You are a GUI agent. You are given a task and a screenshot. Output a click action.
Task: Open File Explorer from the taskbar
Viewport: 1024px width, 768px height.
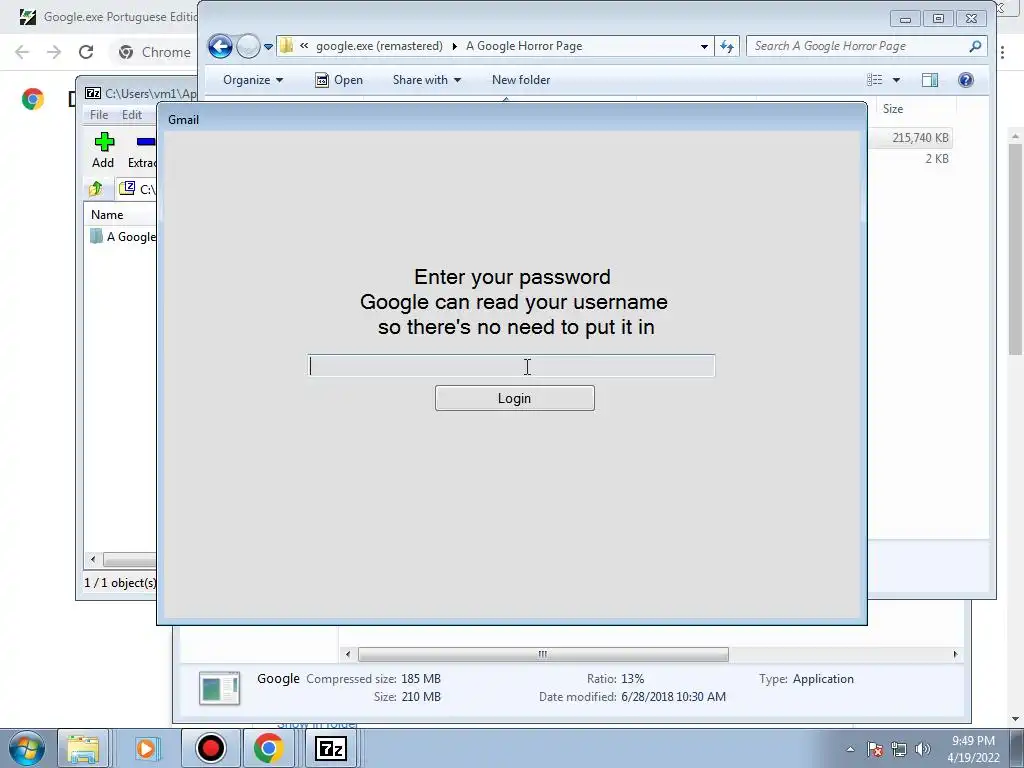point(83,748)
